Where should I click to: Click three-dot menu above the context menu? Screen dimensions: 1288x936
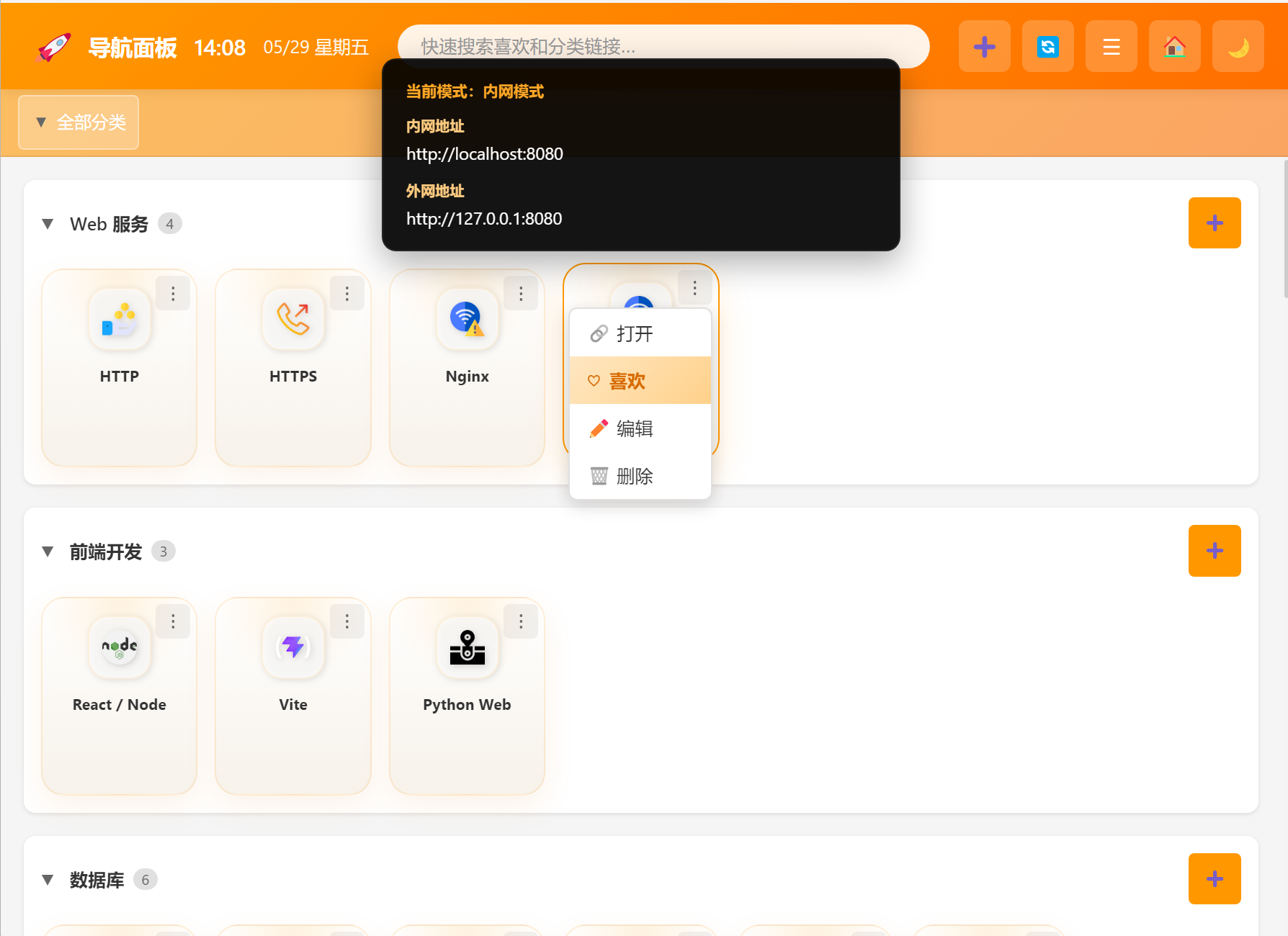(694, 288)
